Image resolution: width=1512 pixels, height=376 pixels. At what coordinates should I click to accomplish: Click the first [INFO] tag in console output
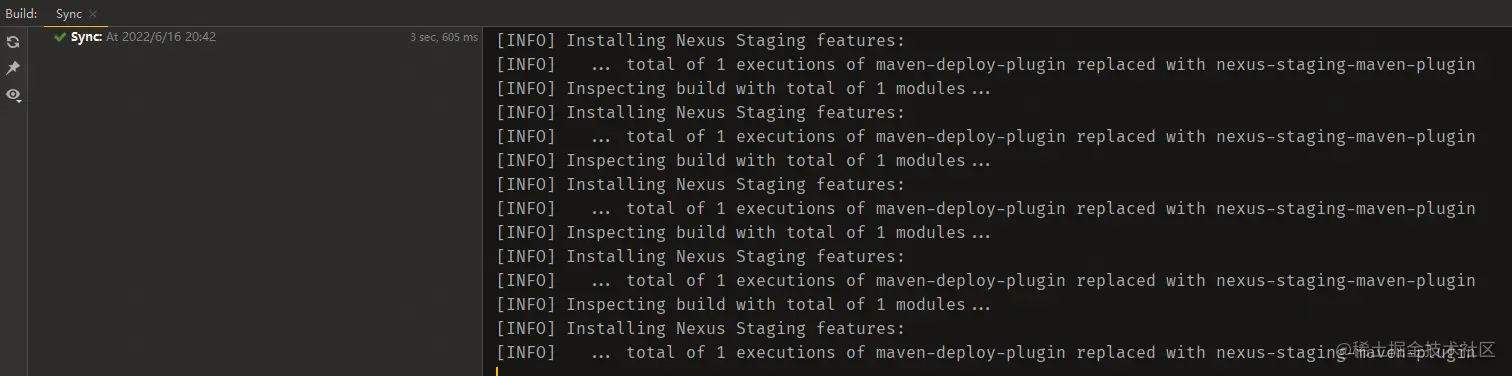[x=525, y=40]
